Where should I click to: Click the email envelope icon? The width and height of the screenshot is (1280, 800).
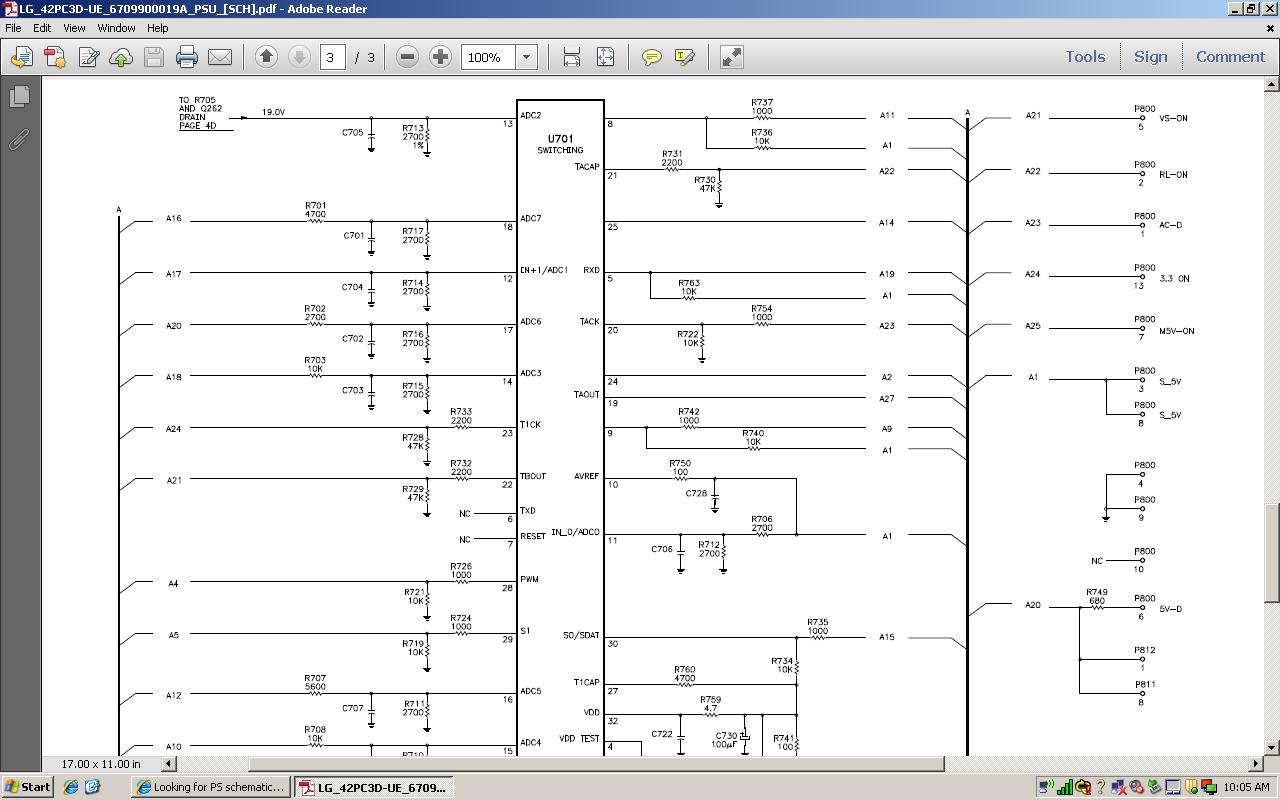(220, 57)
